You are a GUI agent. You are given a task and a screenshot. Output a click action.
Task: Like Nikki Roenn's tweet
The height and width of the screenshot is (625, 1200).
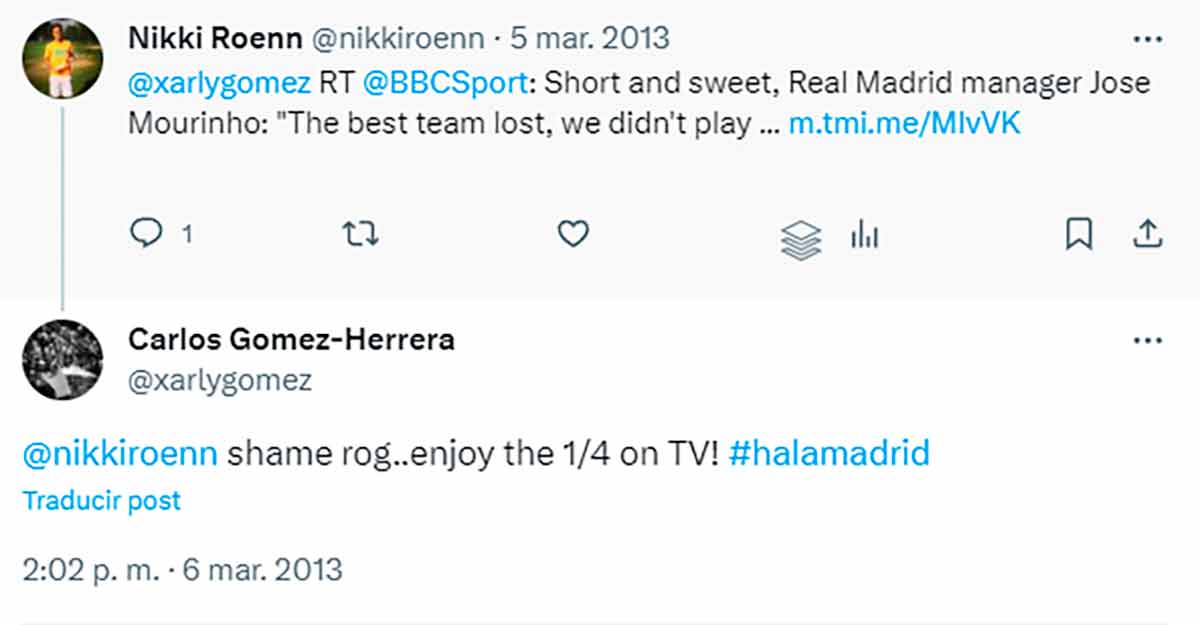(x=572, y=234)
